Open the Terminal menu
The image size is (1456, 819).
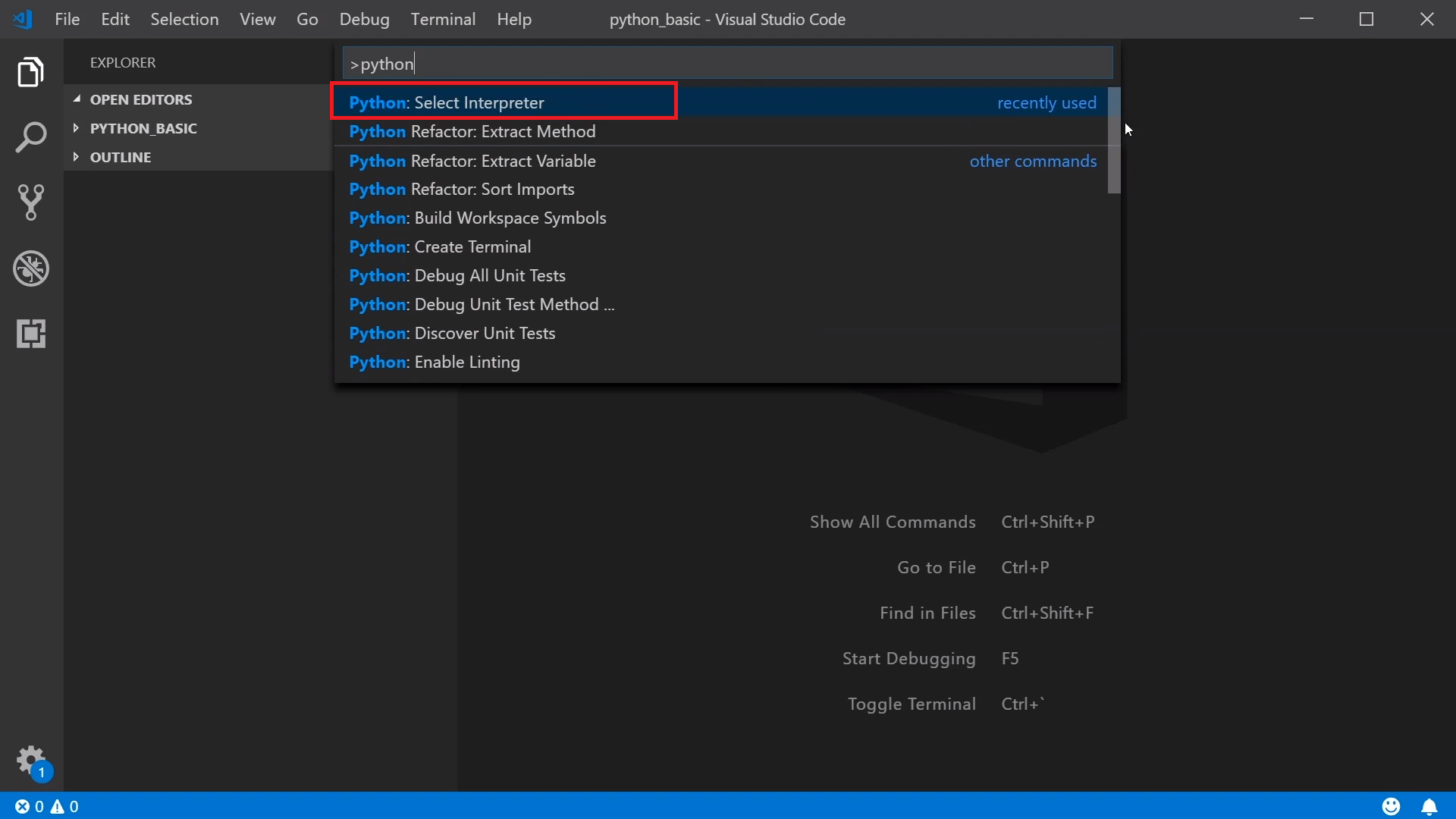[443, 20]
